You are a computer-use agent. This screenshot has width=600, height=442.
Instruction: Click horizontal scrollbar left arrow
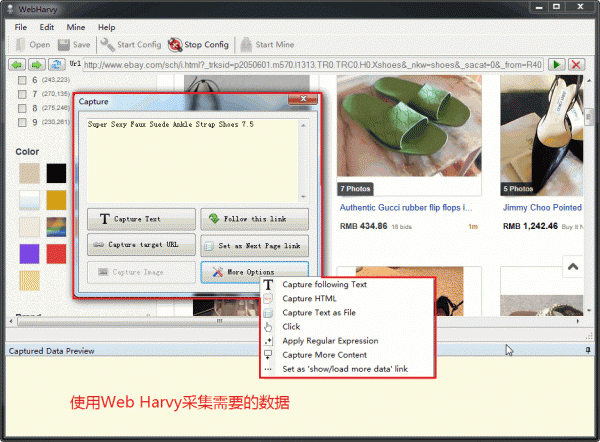(x=11, y=321)
